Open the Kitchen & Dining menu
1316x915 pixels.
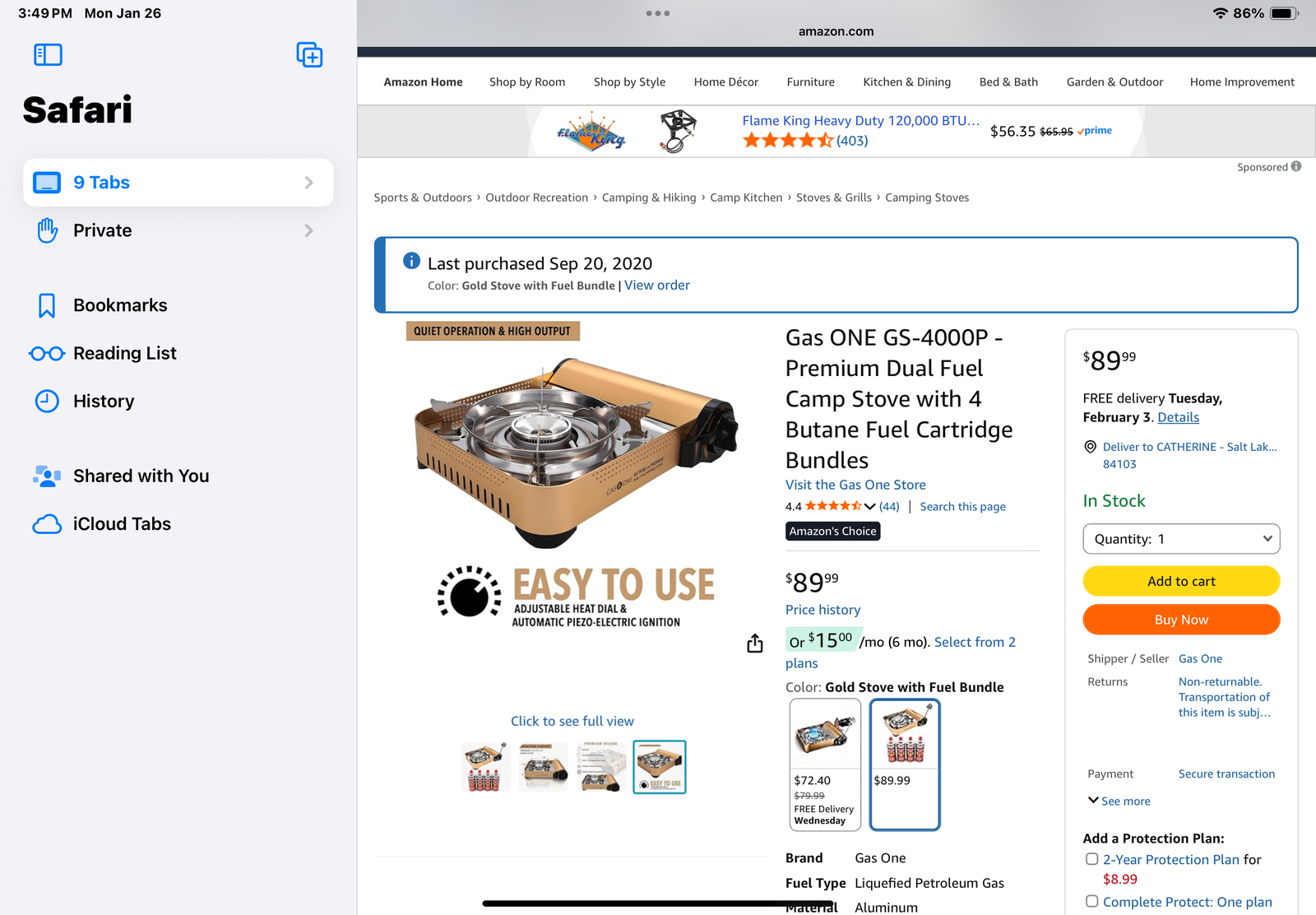[906, 82]
